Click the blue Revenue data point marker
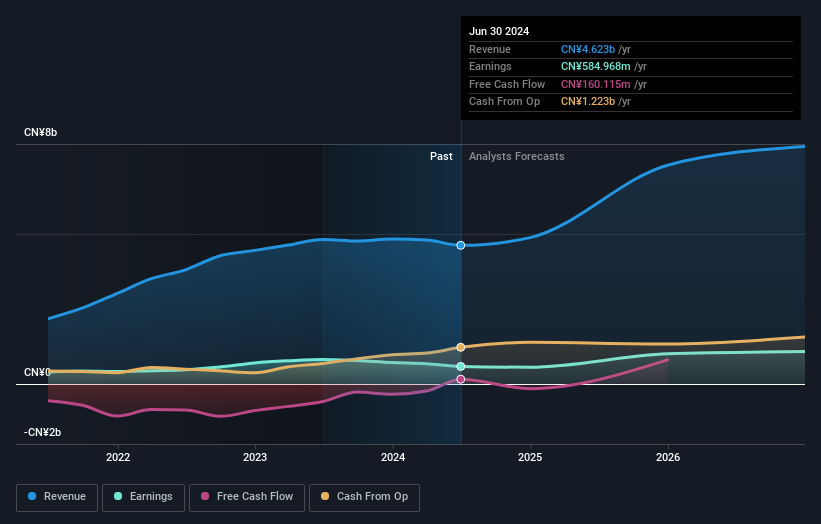Screen dimensions: 821x524 (461, 246)
